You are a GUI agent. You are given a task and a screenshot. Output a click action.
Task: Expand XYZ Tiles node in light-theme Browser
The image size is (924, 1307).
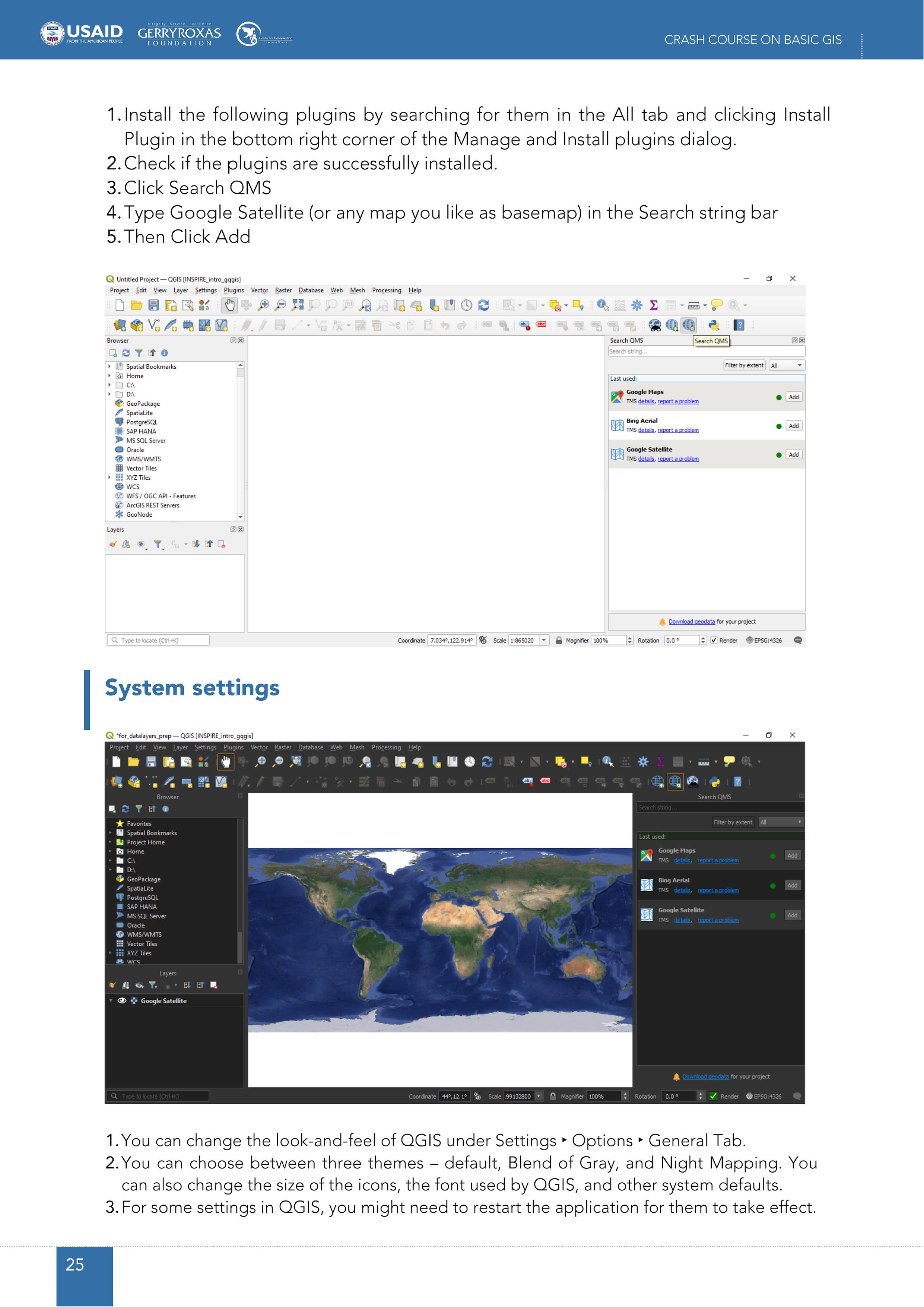coord(110,478)
